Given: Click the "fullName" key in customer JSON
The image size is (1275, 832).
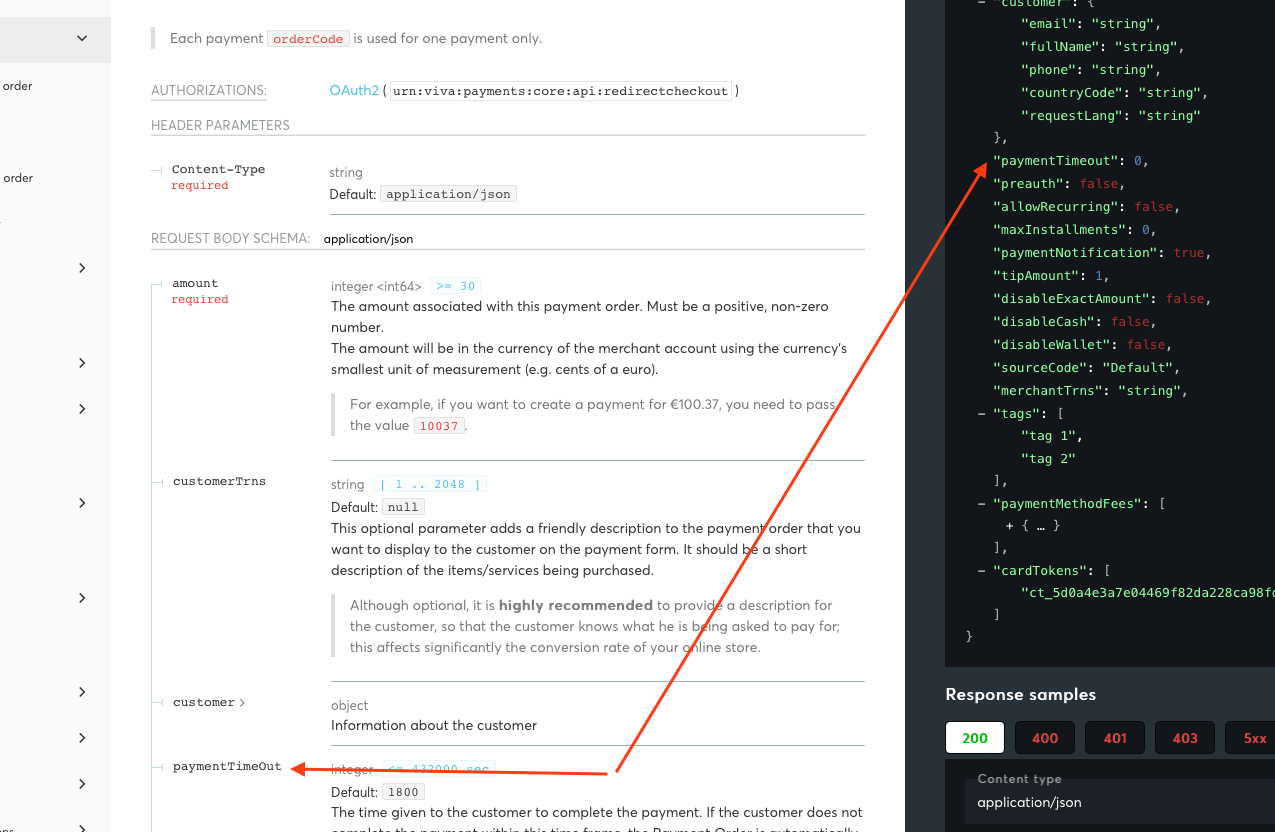Looking at the screenshot, I should click(1059, 47).
